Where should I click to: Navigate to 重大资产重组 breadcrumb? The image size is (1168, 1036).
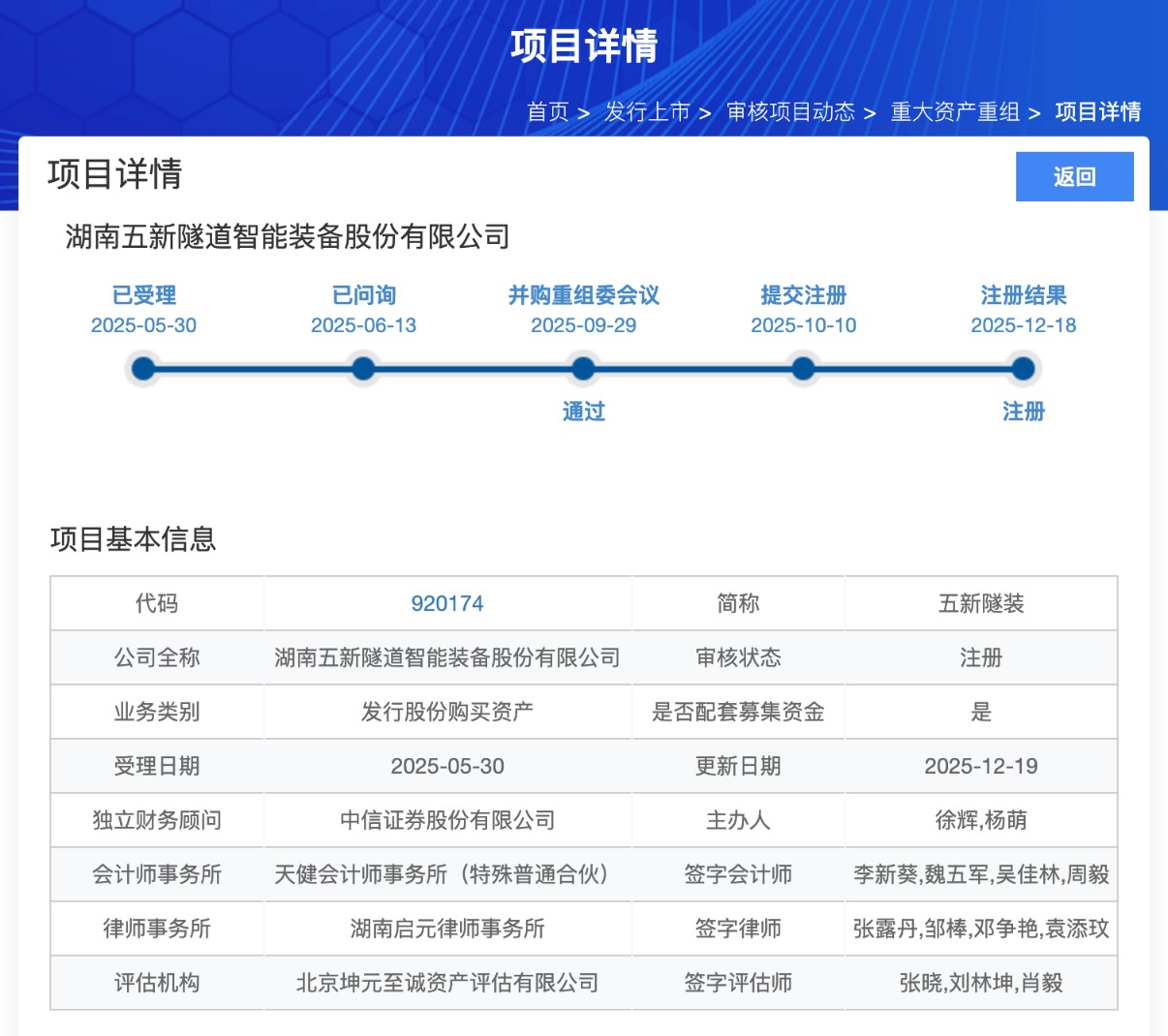[x=955, y=112]
